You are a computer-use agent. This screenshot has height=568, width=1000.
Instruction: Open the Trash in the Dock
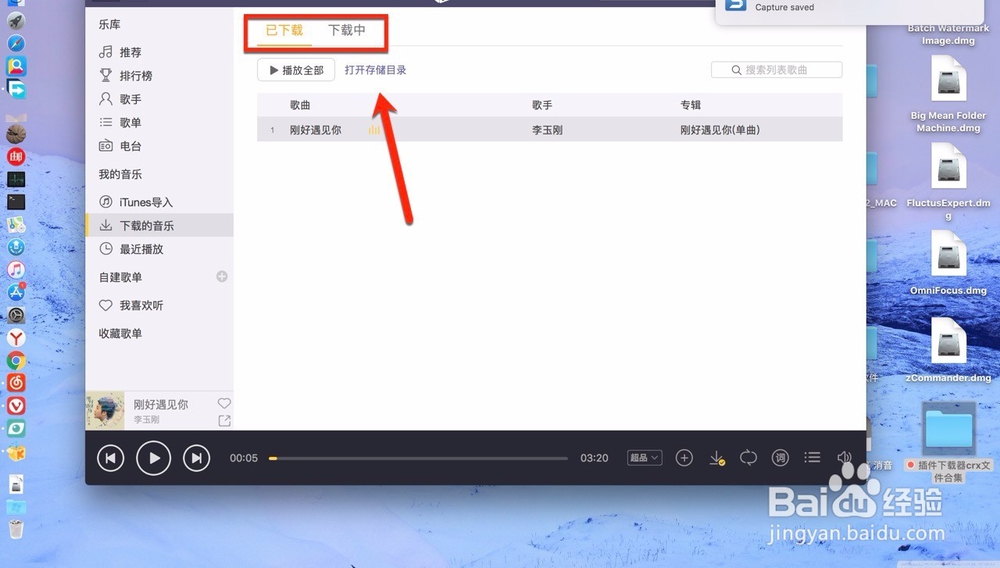16,529
